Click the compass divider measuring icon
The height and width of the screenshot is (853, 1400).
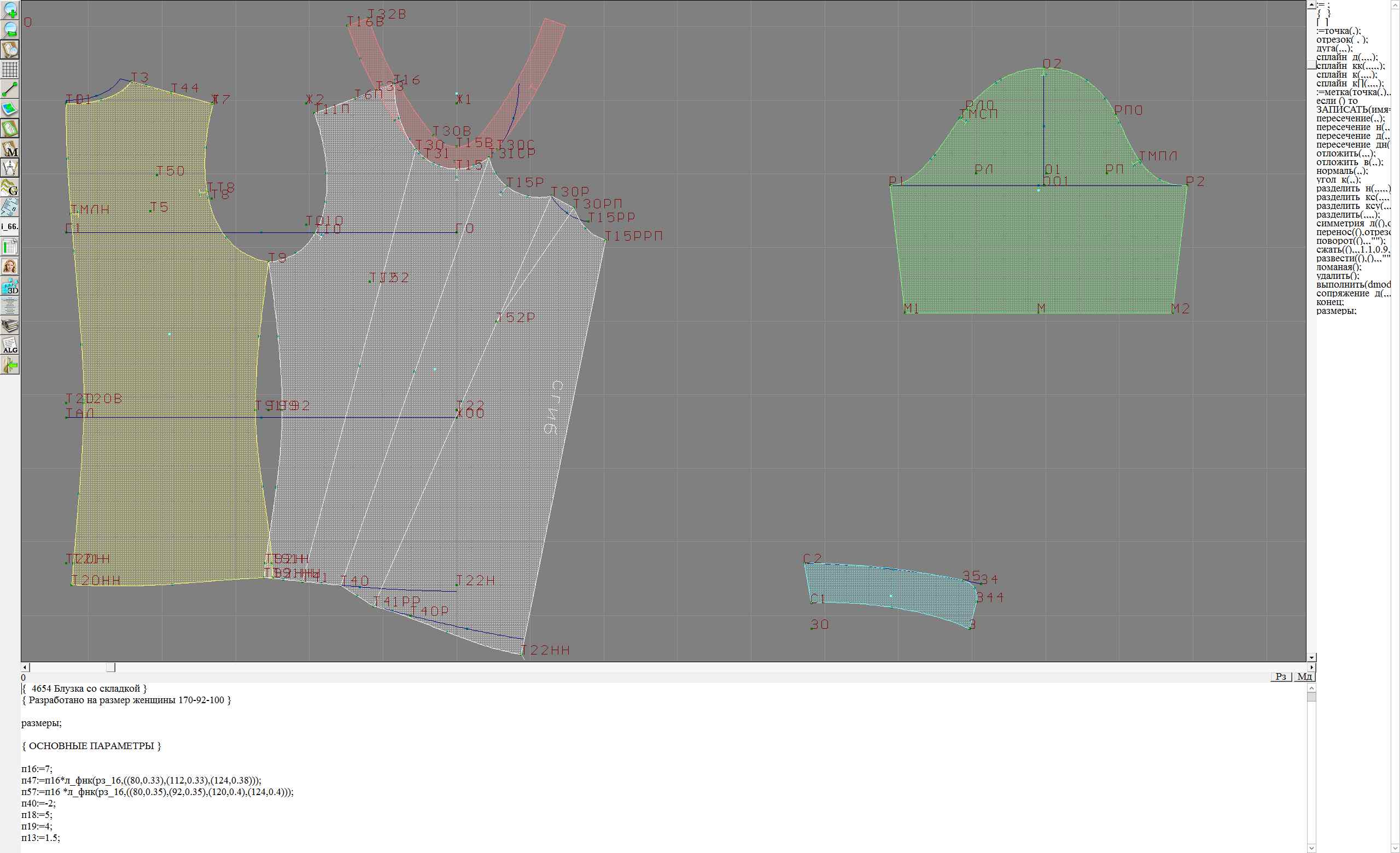click(x=10, y=168)
